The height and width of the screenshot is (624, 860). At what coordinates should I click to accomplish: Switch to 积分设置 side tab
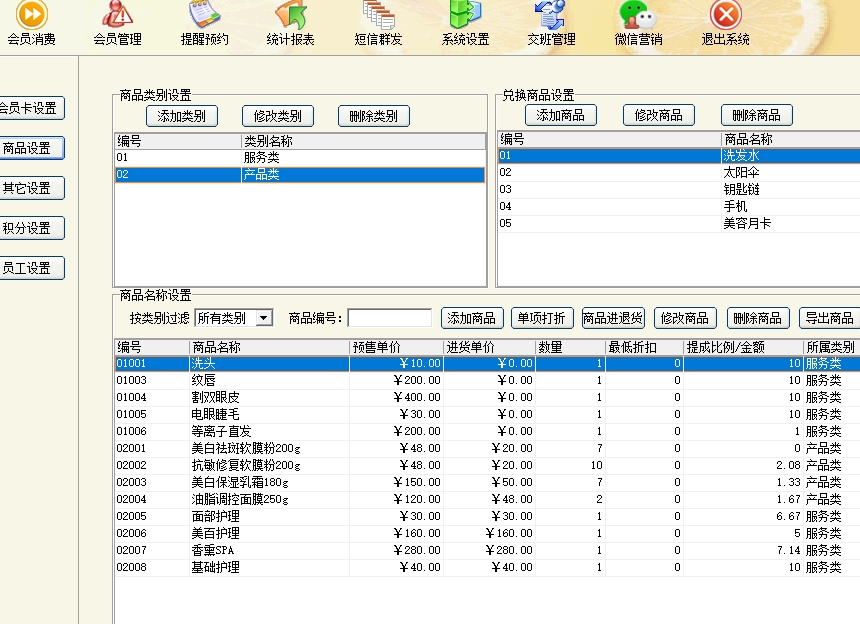click(x=29, y=228)
